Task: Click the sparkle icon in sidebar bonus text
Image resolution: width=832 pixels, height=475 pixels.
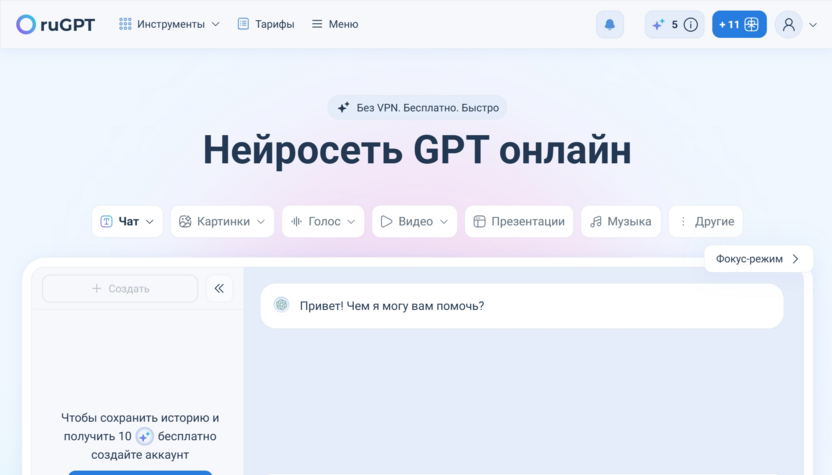Action: (x=144, y=436)
